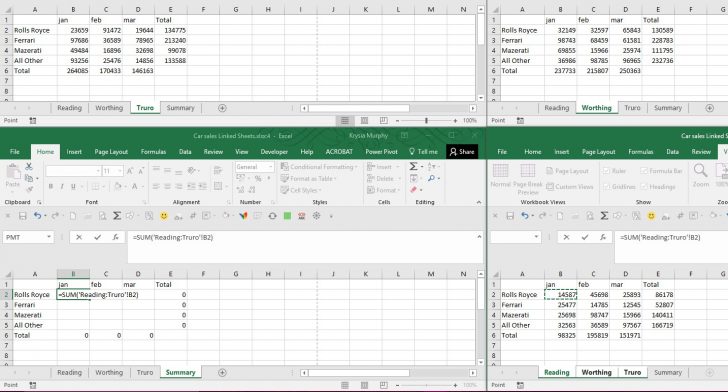This screenshot has height=392, width=728.
Task: Open the font size dropdown
Action: click(x=120, y=171)
